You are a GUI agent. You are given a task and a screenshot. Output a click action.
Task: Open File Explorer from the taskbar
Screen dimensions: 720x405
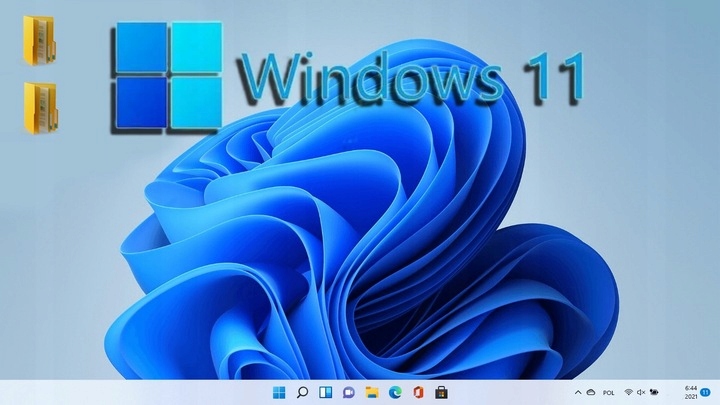pos(372,393)
